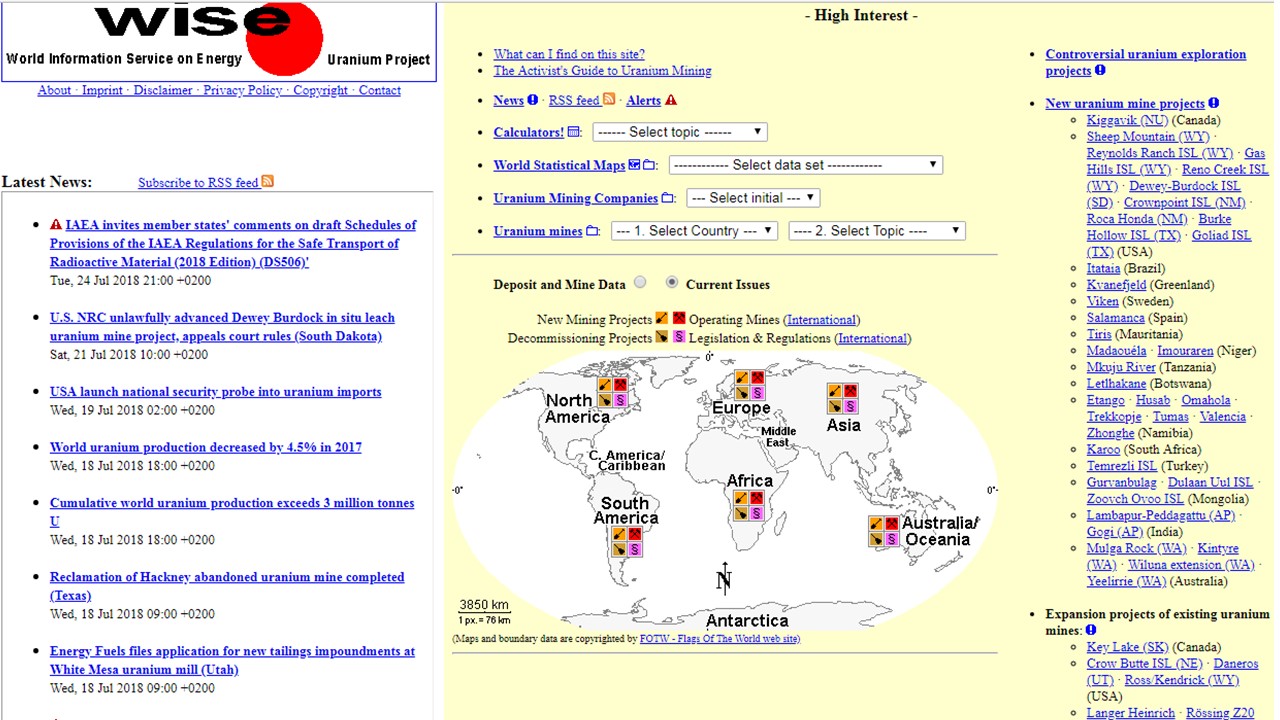
Task: Click the WISE Uranium Project logo banner
Action: coord(219,41)
